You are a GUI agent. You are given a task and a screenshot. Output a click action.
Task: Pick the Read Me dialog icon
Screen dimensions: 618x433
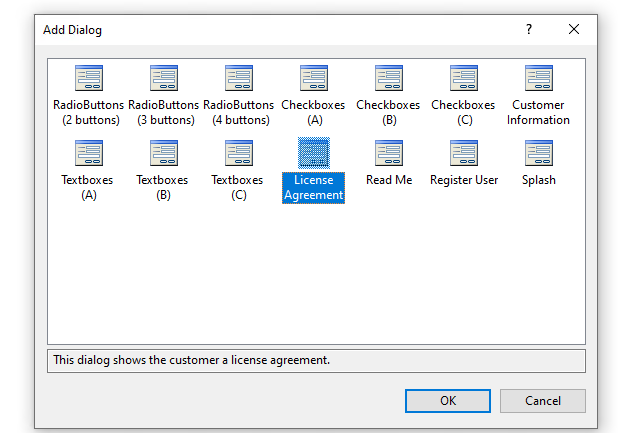pos(389,153)
